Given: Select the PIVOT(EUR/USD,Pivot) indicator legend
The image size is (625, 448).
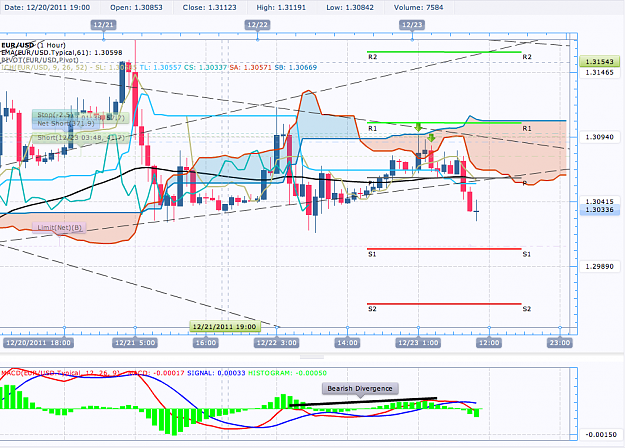Looking at the screenshot, I should click(x=40, y=60).
